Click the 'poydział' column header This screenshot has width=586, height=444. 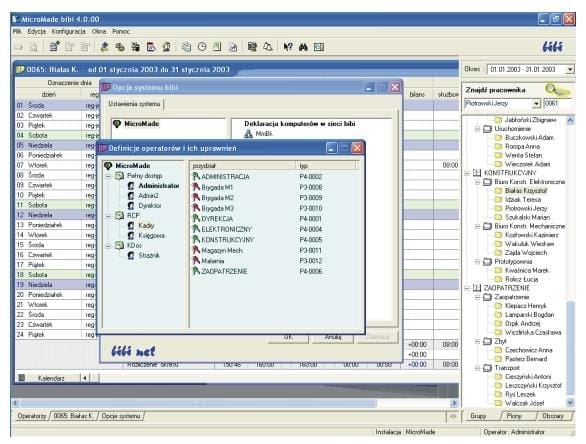pyautogui.click(x=243, y=166)
